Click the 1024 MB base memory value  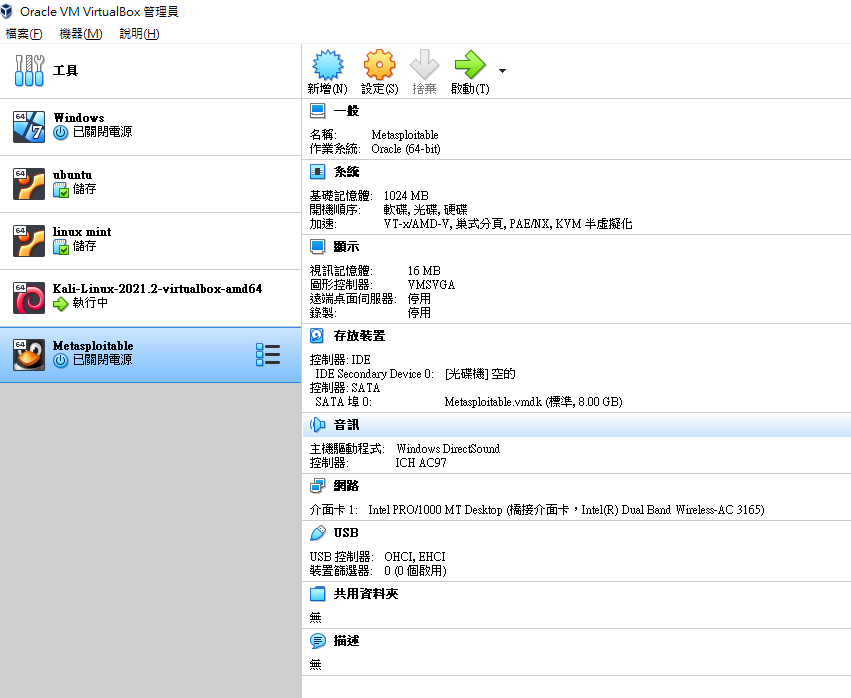[x=406, y=195]
